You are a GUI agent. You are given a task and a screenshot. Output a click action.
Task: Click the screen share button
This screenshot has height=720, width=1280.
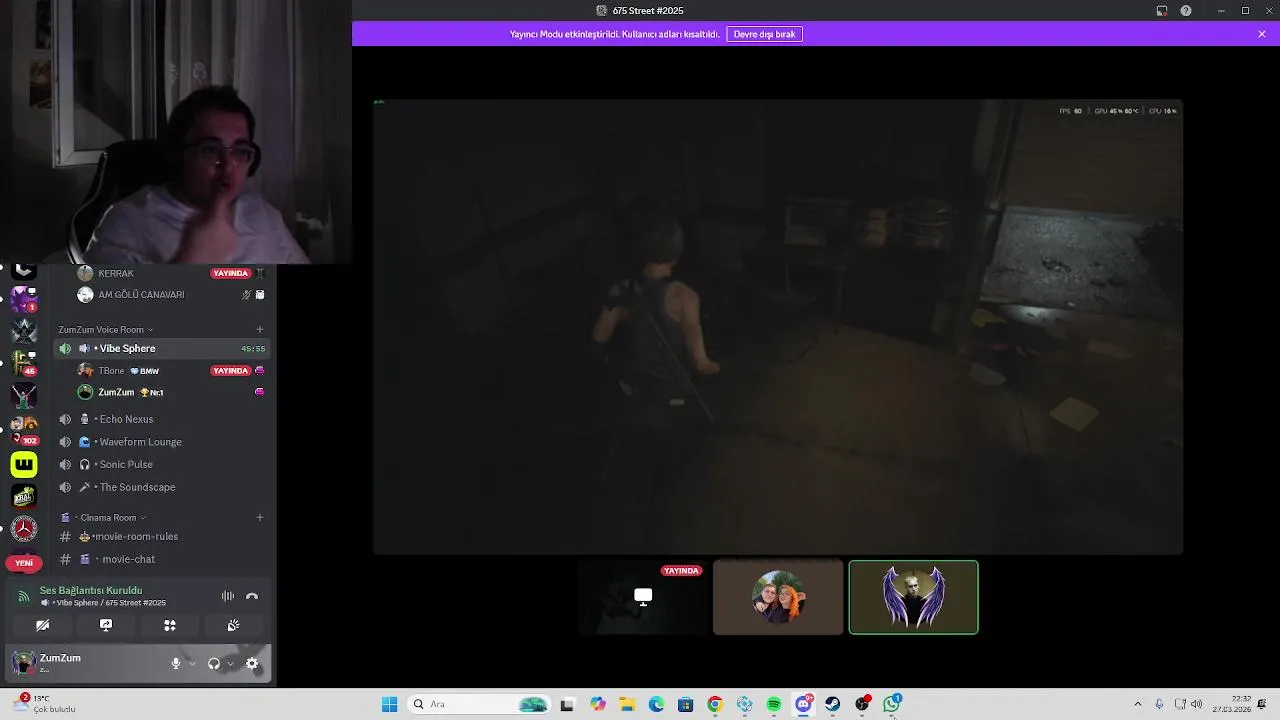tap(106, 625)
